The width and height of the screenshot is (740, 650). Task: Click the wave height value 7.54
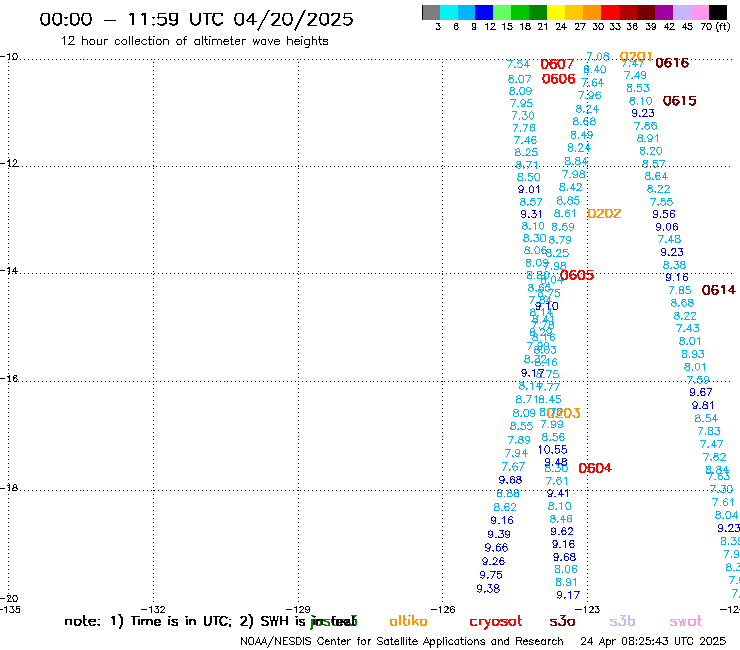click(518, 64)
